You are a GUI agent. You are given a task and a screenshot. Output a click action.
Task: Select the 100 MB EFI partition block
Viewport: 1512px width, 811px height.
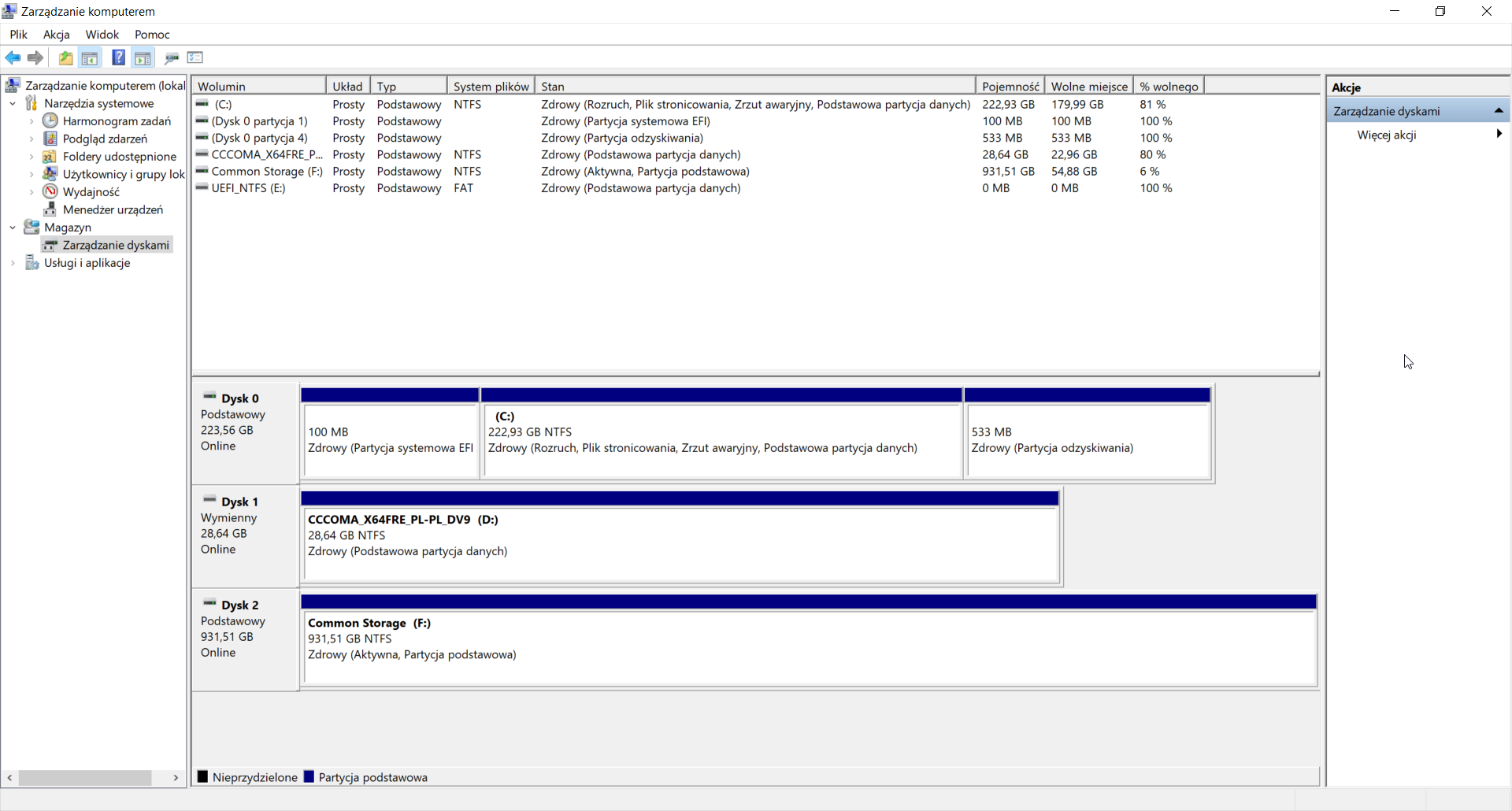390,439
